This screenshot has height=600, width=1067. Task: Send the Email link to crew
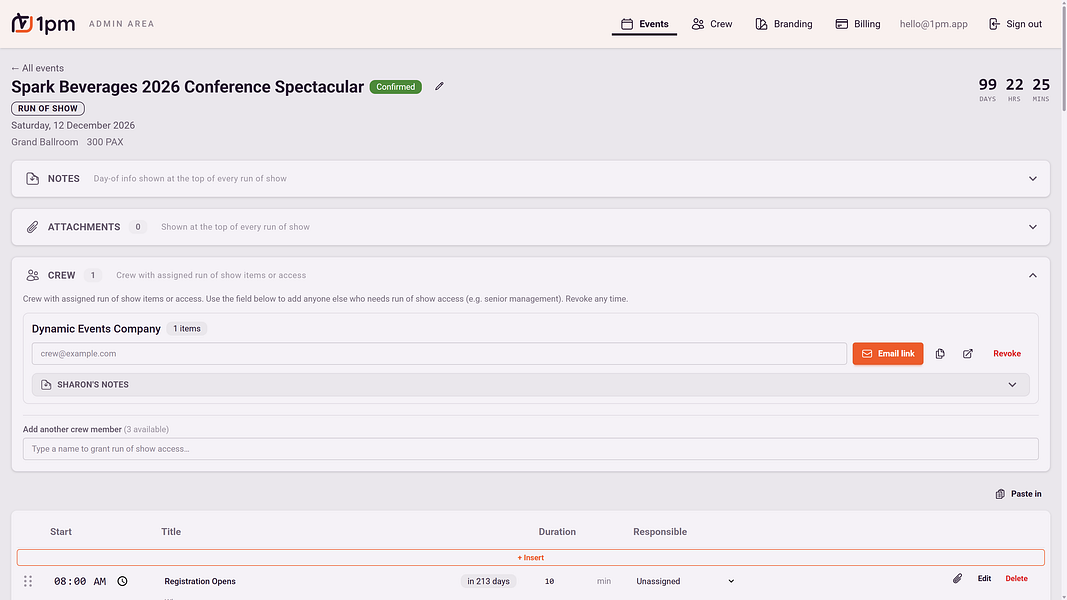pyautogui.click(x=887, y=354)
